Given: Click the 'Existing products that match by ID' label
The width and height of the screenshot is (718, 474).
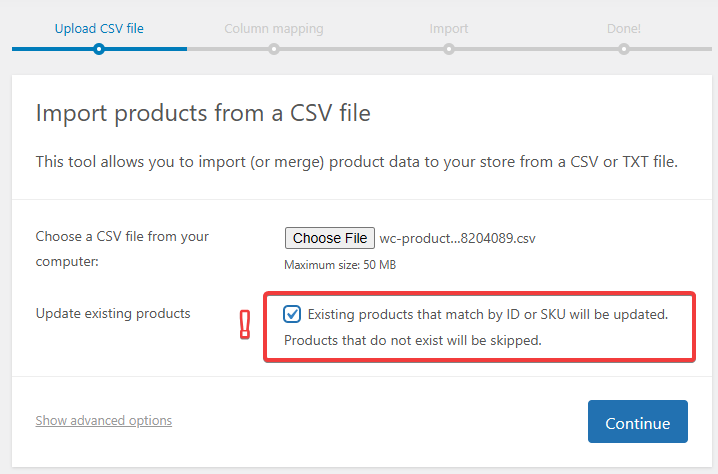Looking at the screenshot, I should (x=487, y=314).
